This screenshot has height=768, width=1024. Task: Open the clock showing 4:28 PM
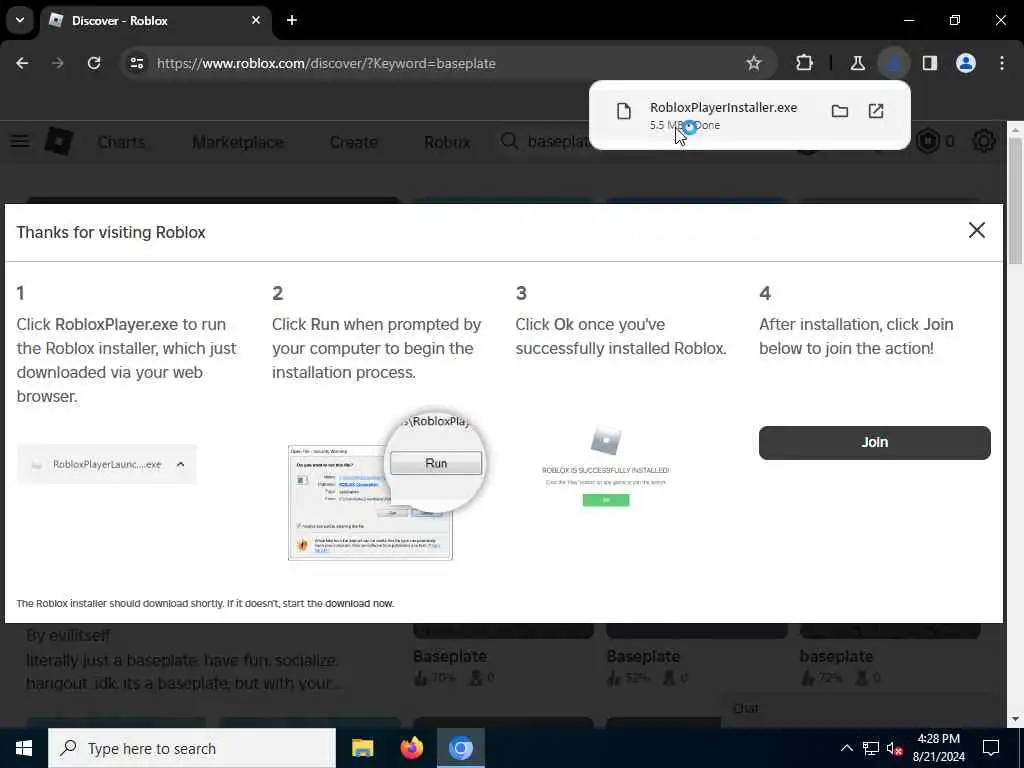(x=938, y=748)
